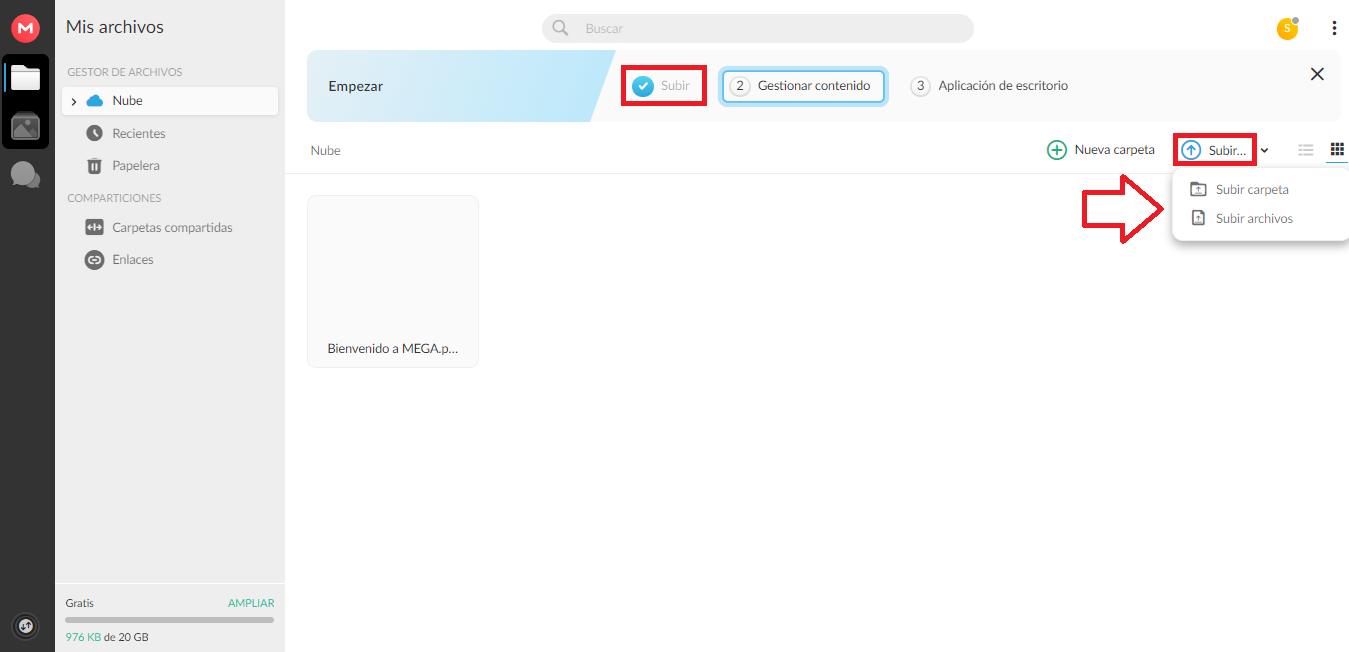
Task: Open the cloud drive folder icon in sidebar
Action: point(25,77)
